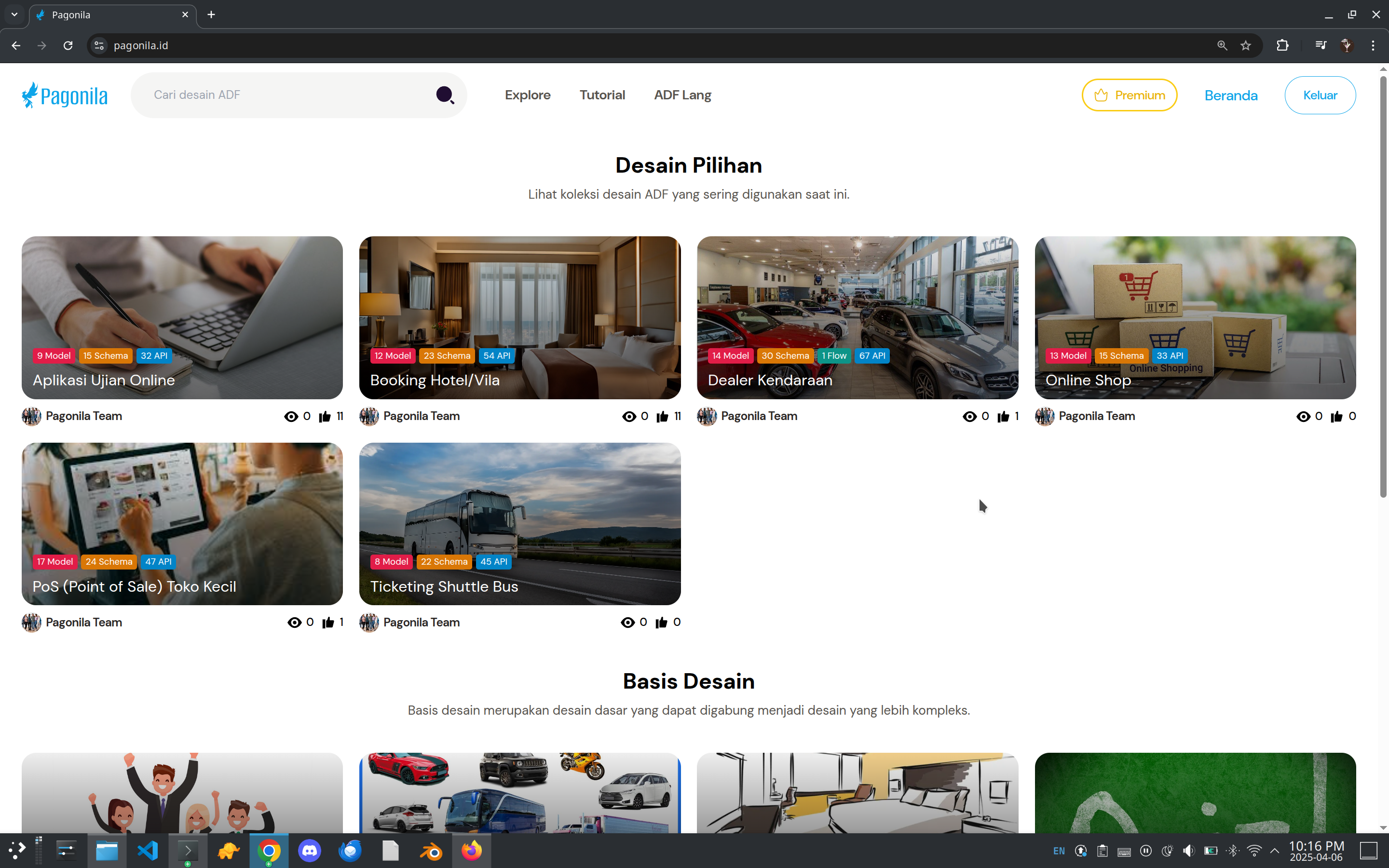This screenshot has height=868, width=1389.
Task: Click thumbs-up icon on Aplikasi Ujian Online
Action: 325,416
